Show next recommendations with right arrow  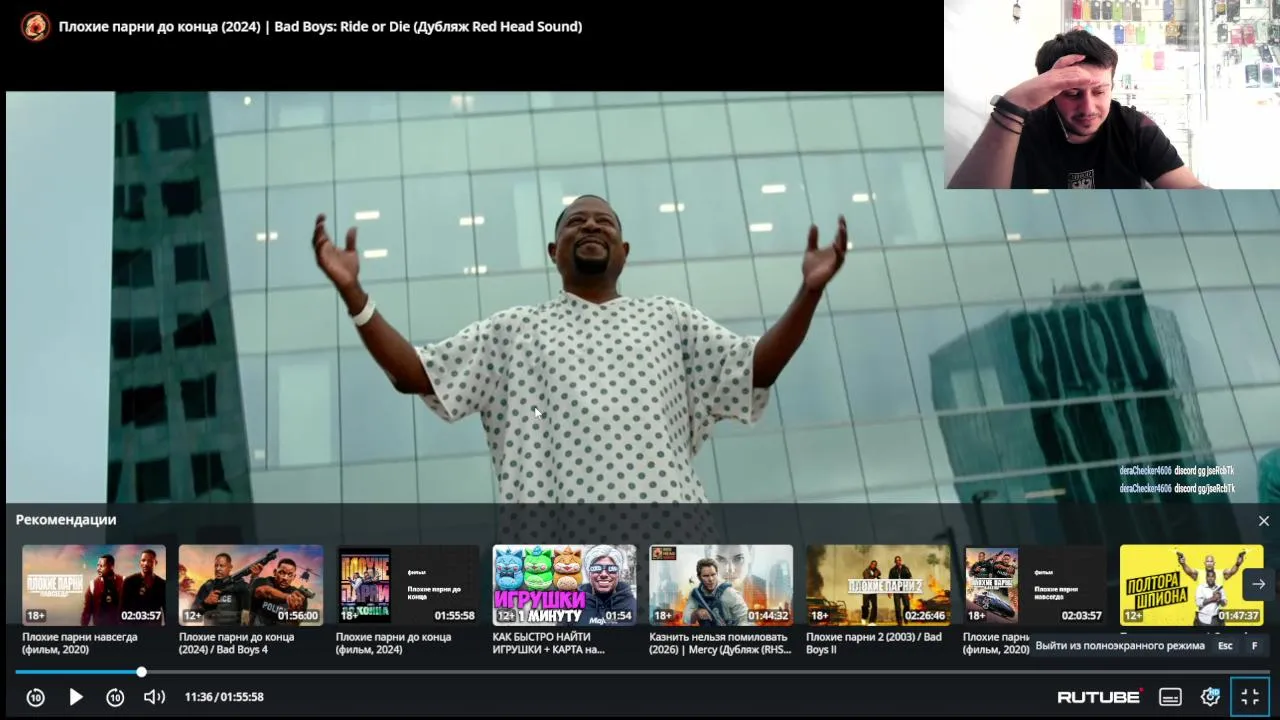click(x=1259, y=584)
